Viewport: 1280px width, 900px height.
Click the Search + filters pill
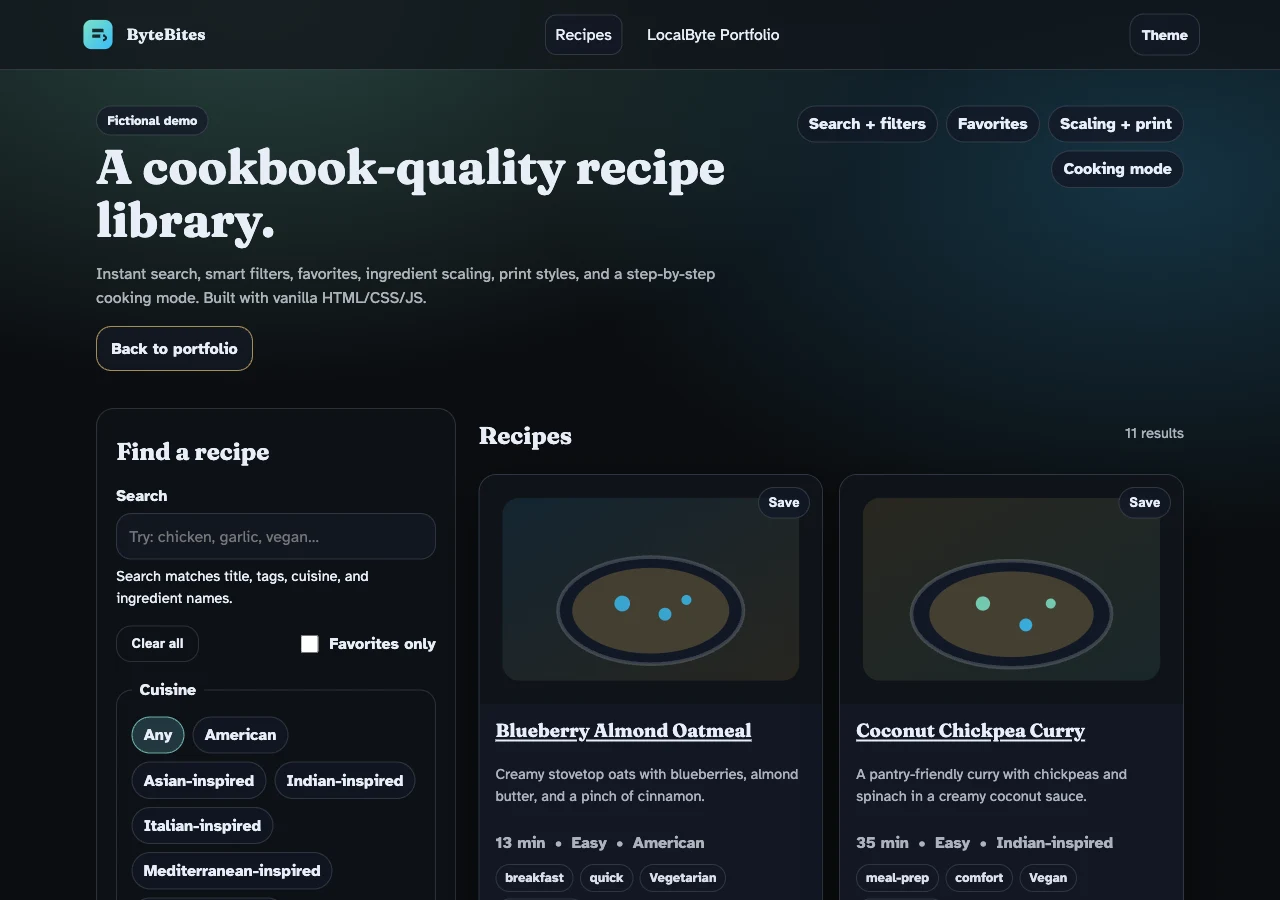(867, 124)
